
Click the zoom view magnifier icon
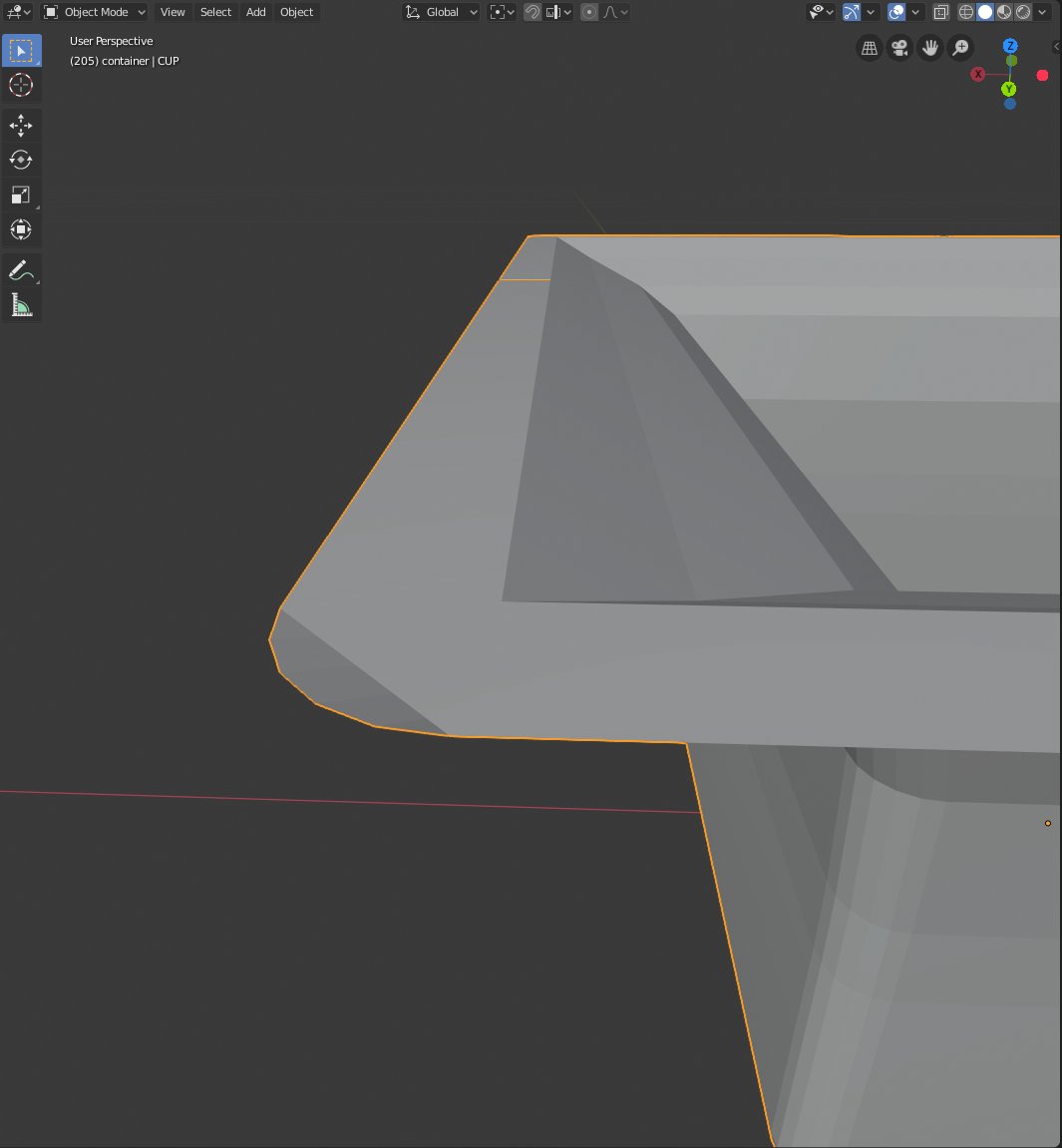tap(961, 48)
